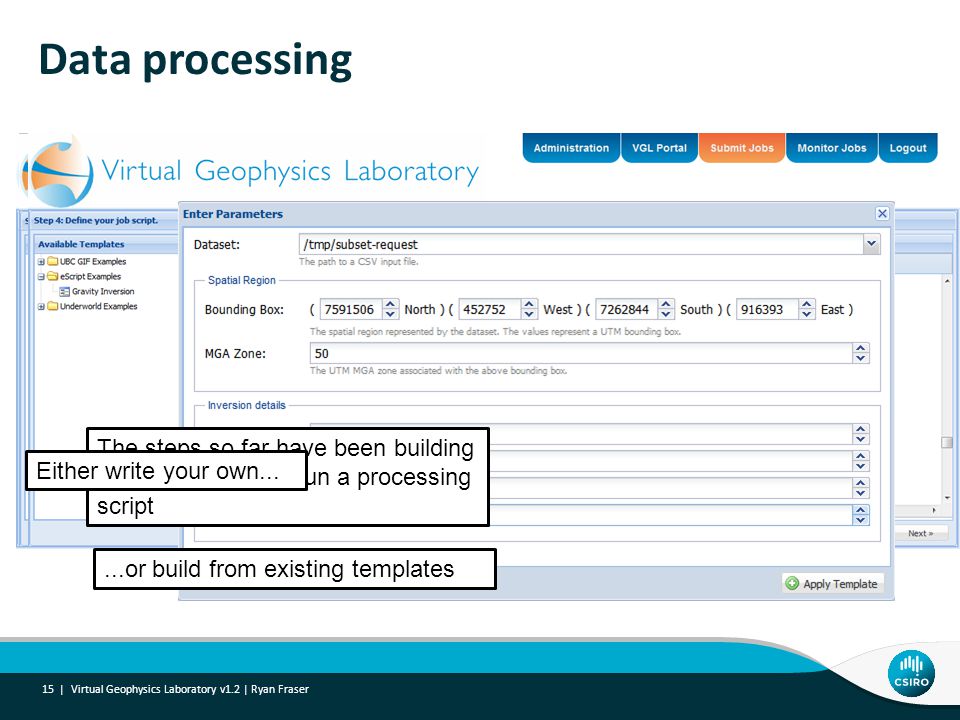960x720 pixels.
Task: Go to the Monitor Jobs tab
Action: 831,148
